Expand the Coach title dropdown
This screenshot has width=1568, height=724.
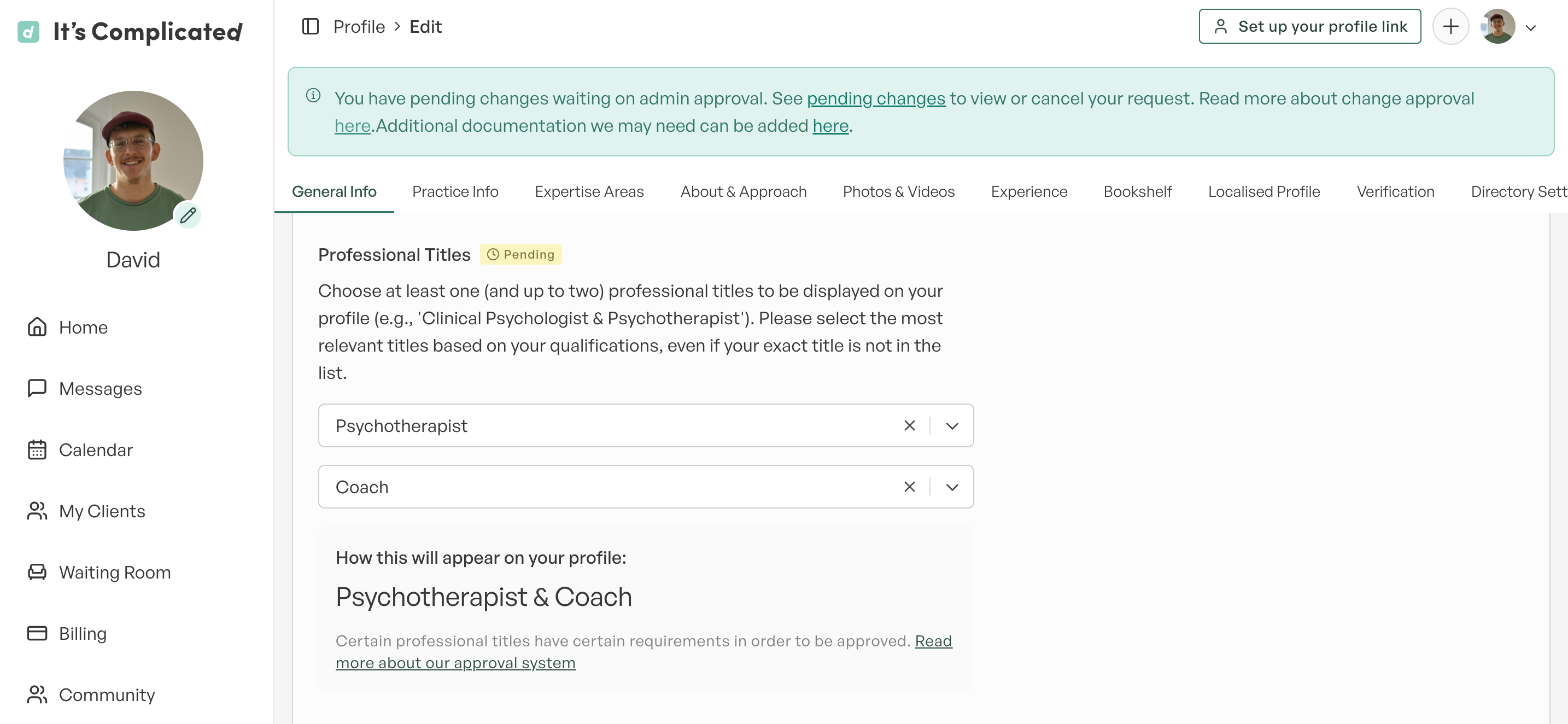tap(952, 487)
